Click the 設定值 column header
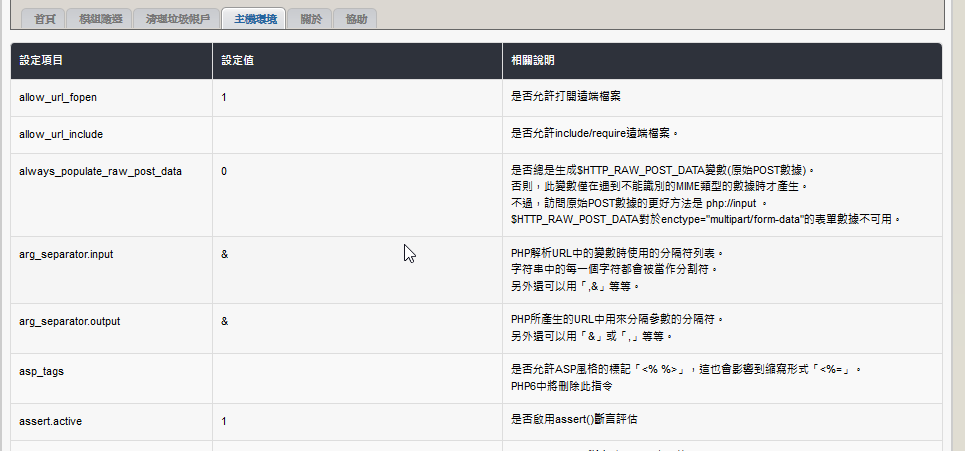This screenshot has height=451, width=965. [x=236, y=61]
